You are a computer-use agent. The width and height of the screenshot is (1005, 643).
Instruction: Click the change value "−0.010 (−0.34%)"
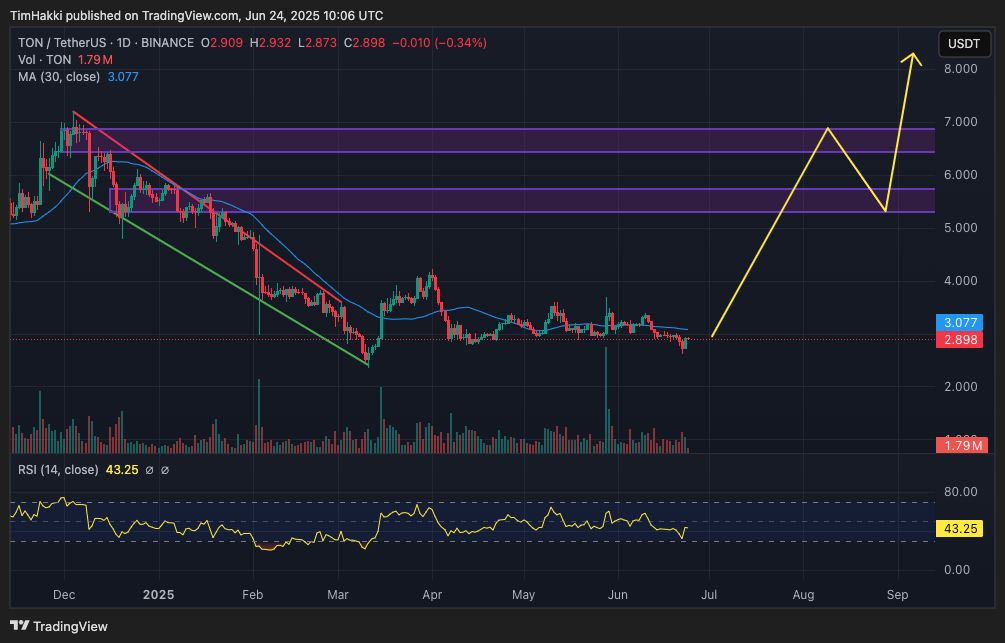[439, 43]
